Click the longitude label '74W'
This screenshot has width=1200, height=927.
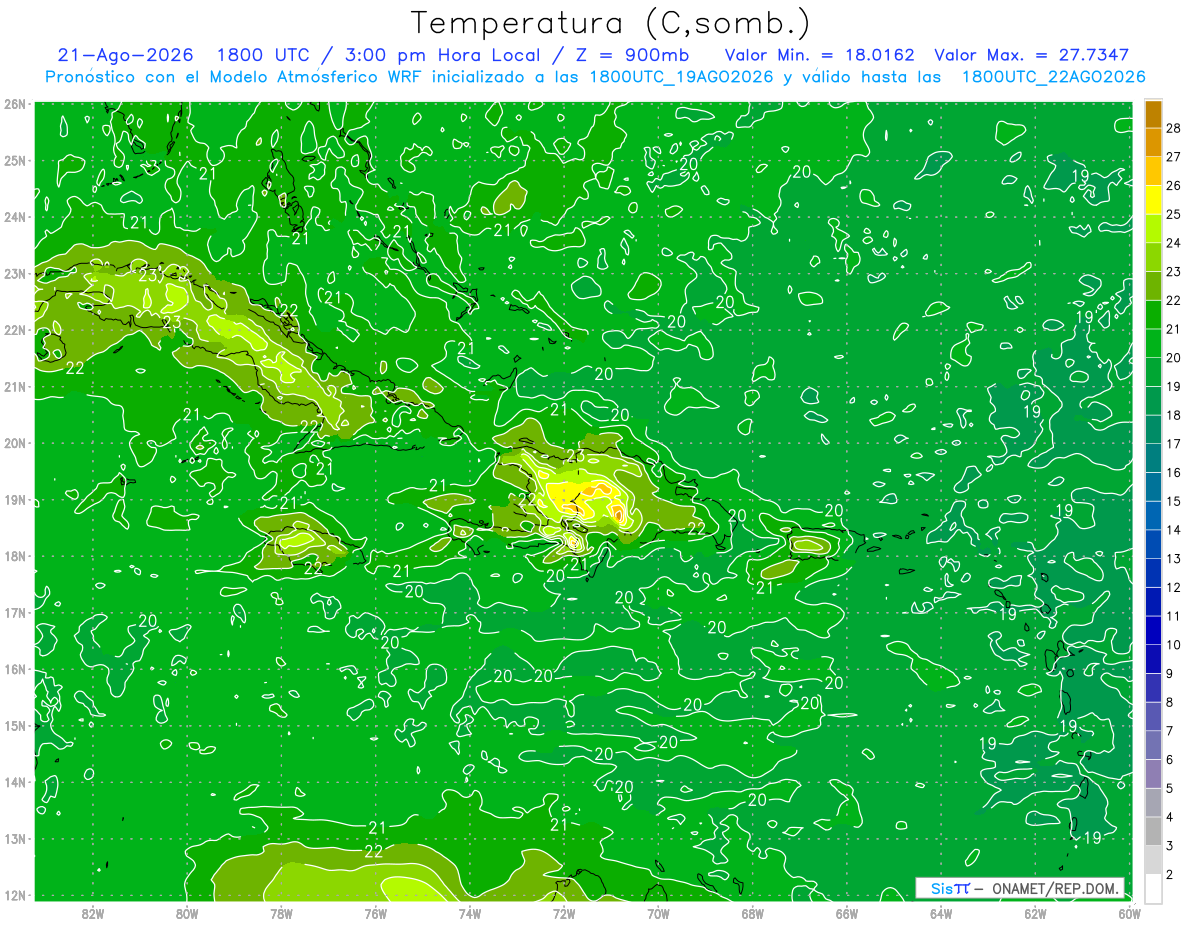tap(469, 912)
